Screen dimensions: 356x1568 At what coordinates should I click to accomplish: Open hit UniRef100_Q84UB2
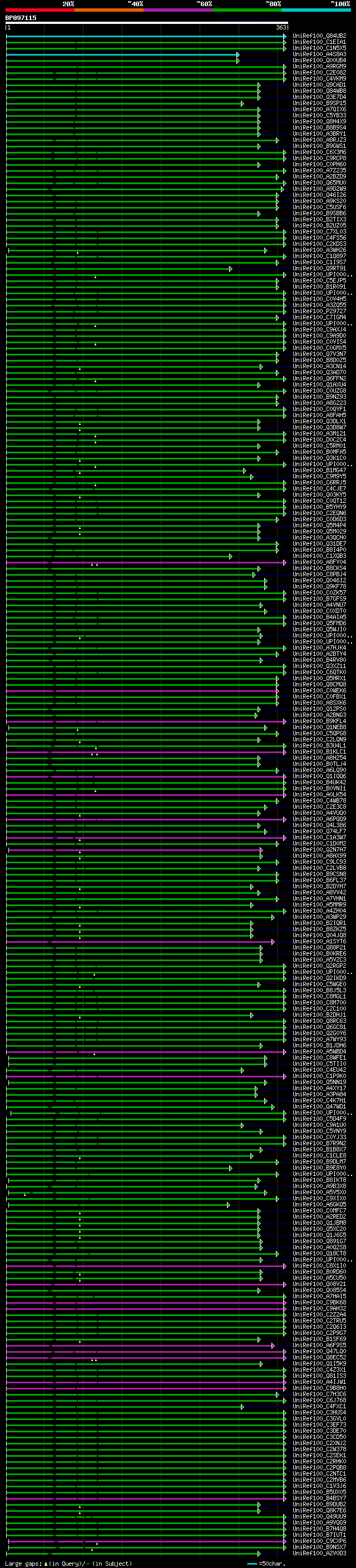[x=319, y=36]
